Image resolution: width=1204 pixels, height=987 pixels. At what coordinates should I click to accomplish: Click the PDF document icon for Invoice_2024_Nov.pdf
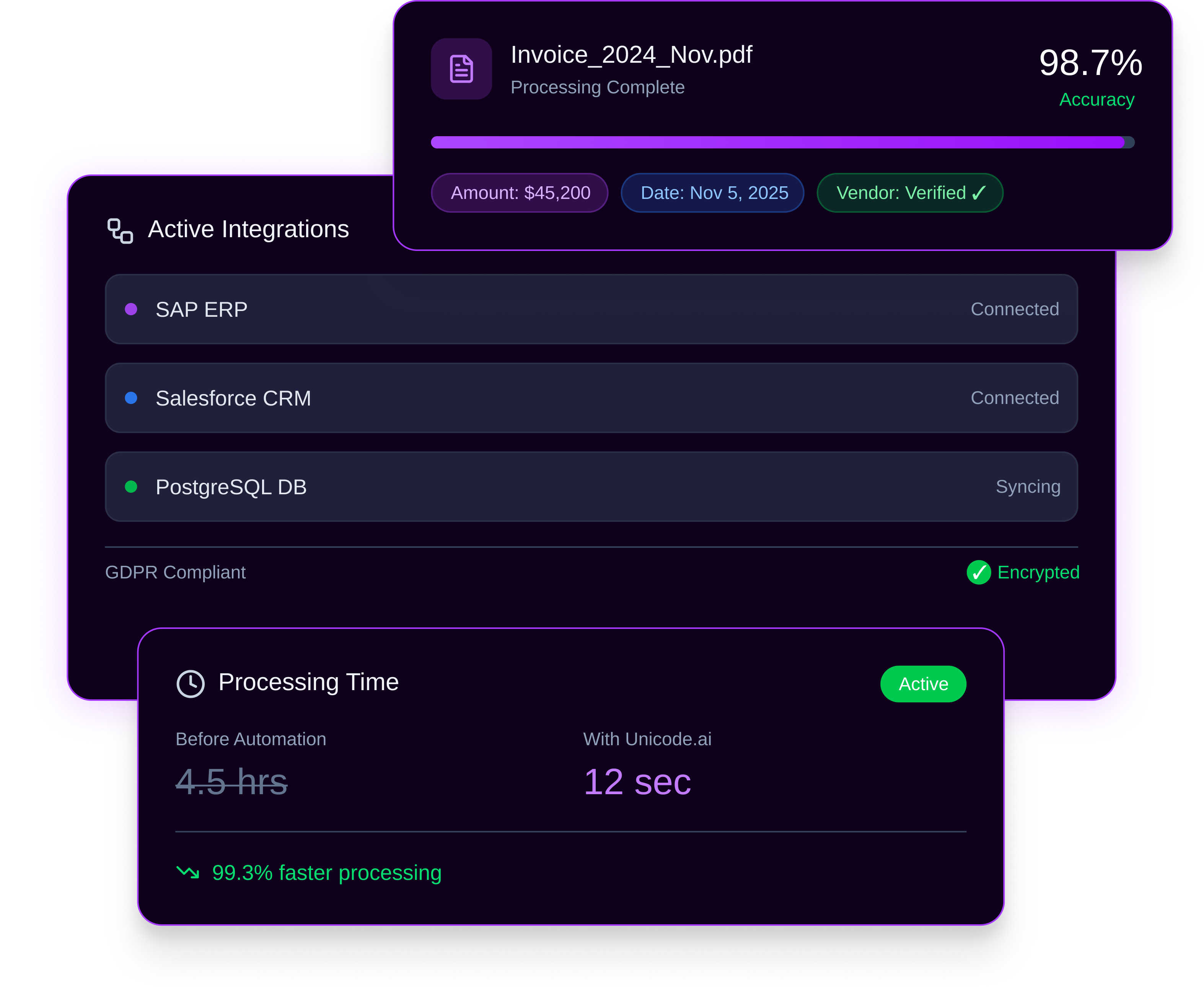tap(461, 69)
